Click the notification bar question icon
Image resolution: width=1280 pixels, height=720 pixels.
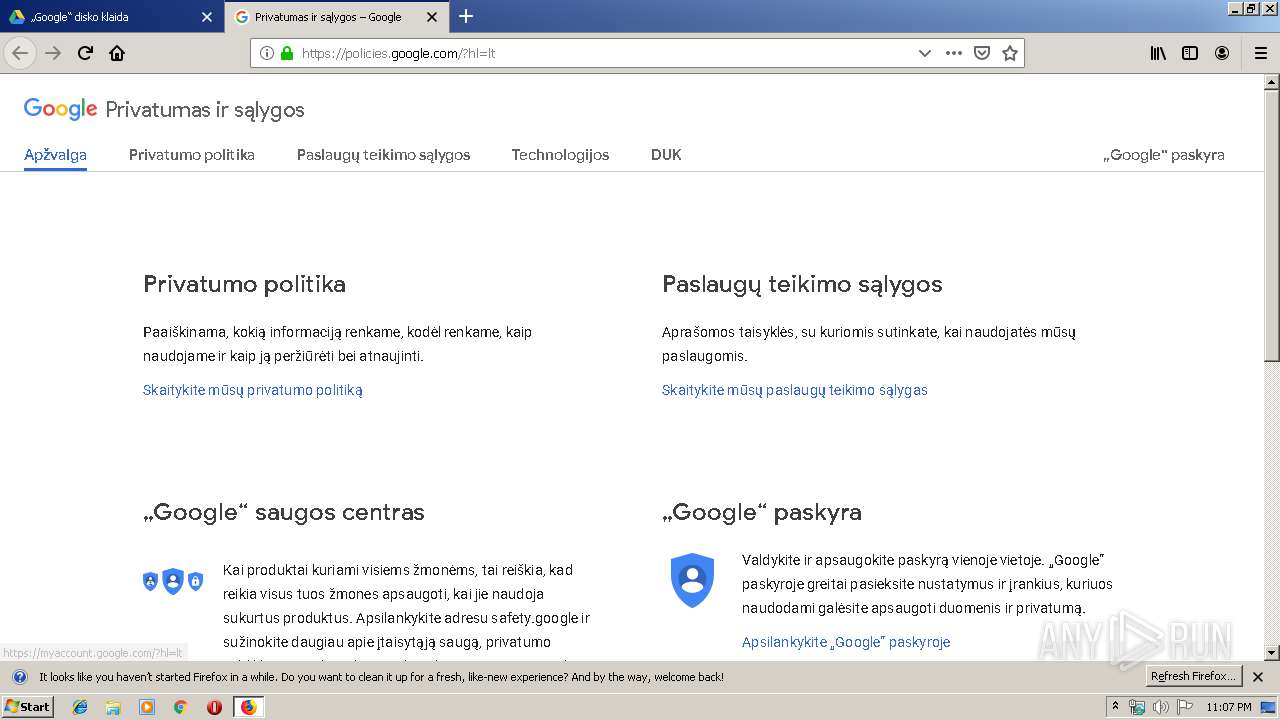click(x=19, y=677)
